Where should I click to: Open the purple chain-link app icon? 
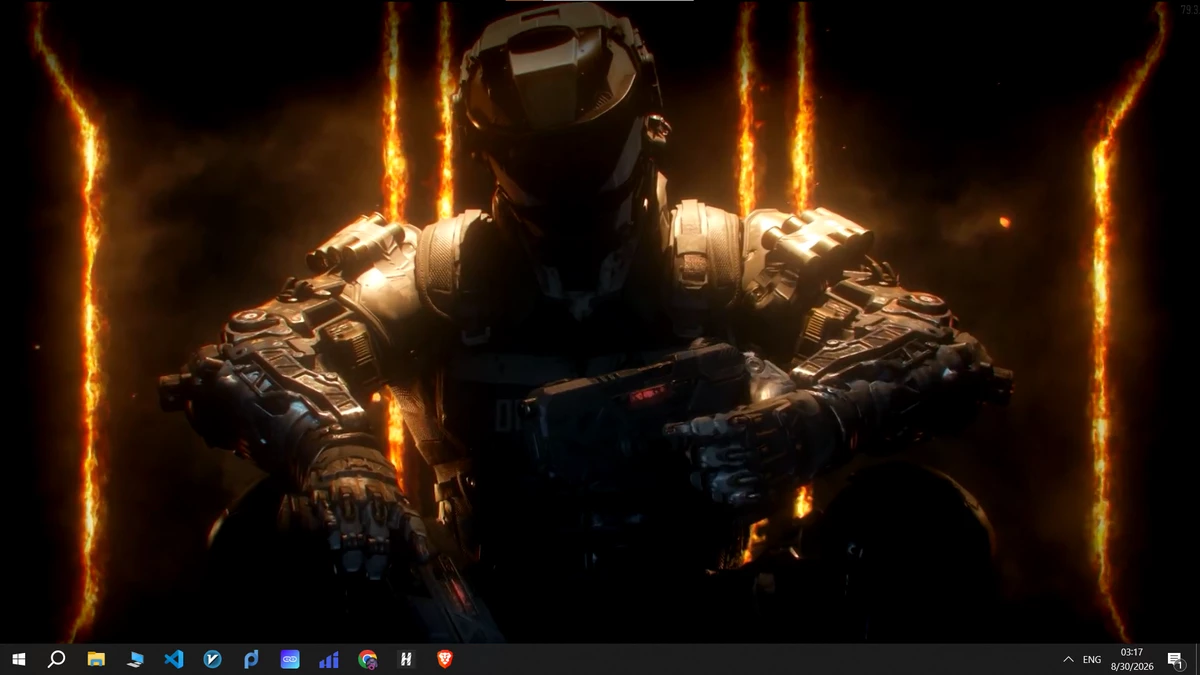pyautogui.click(x=290, y=659)
